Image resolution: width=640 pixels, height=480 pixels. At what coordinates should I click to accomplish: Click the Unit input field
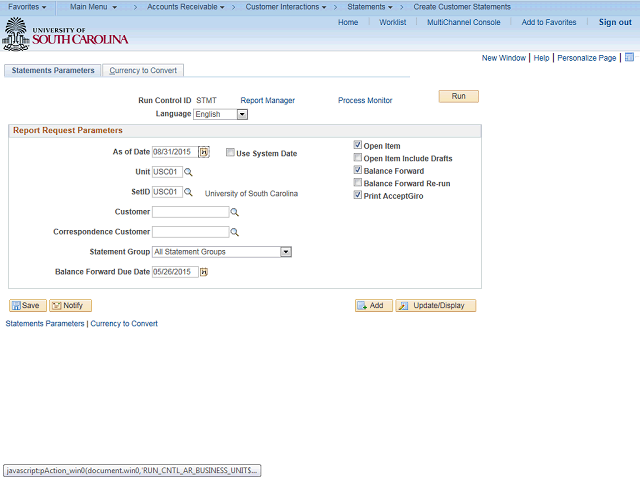(x=167, y=172)
